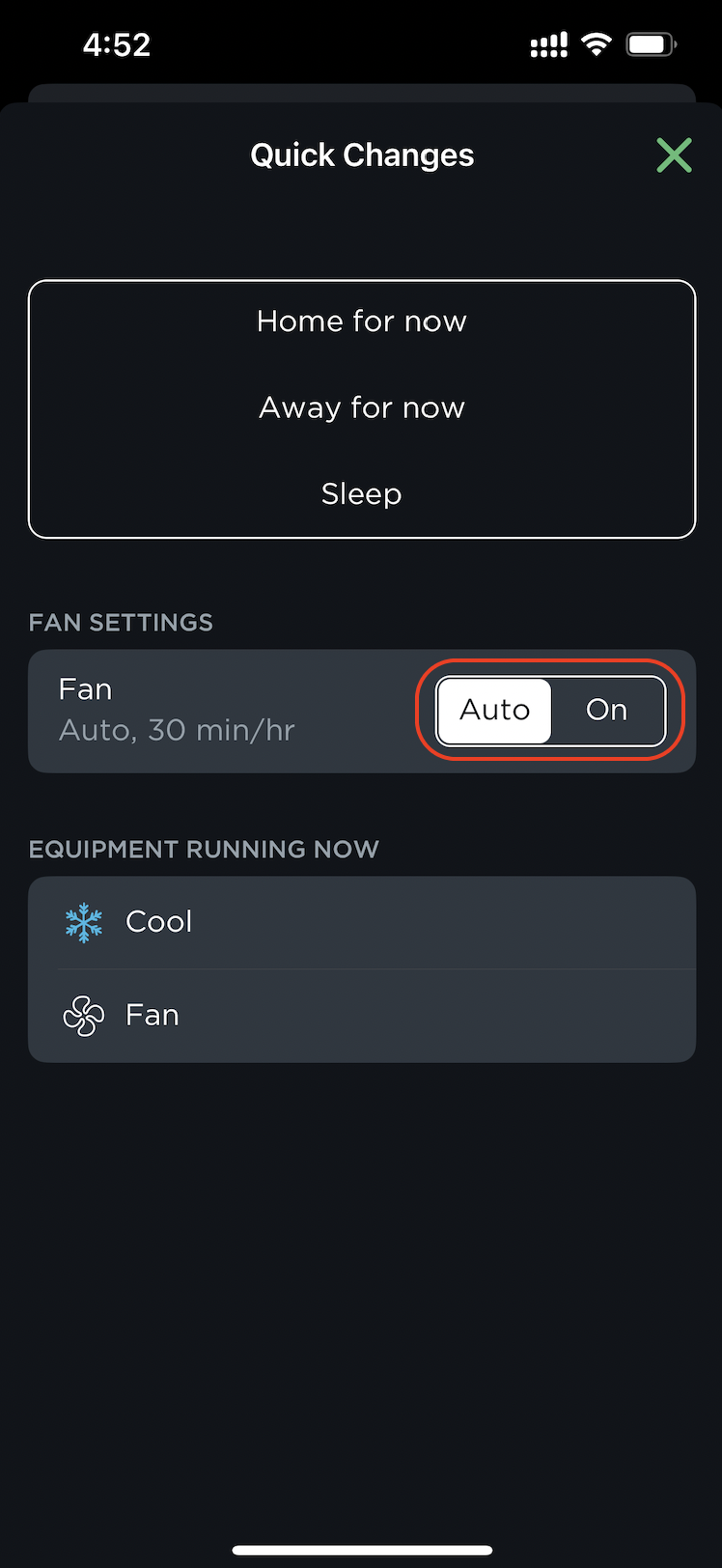The width and height of the screenshot is (722, 1568).
Task: Select Away for now
Action: click(361, 406)
